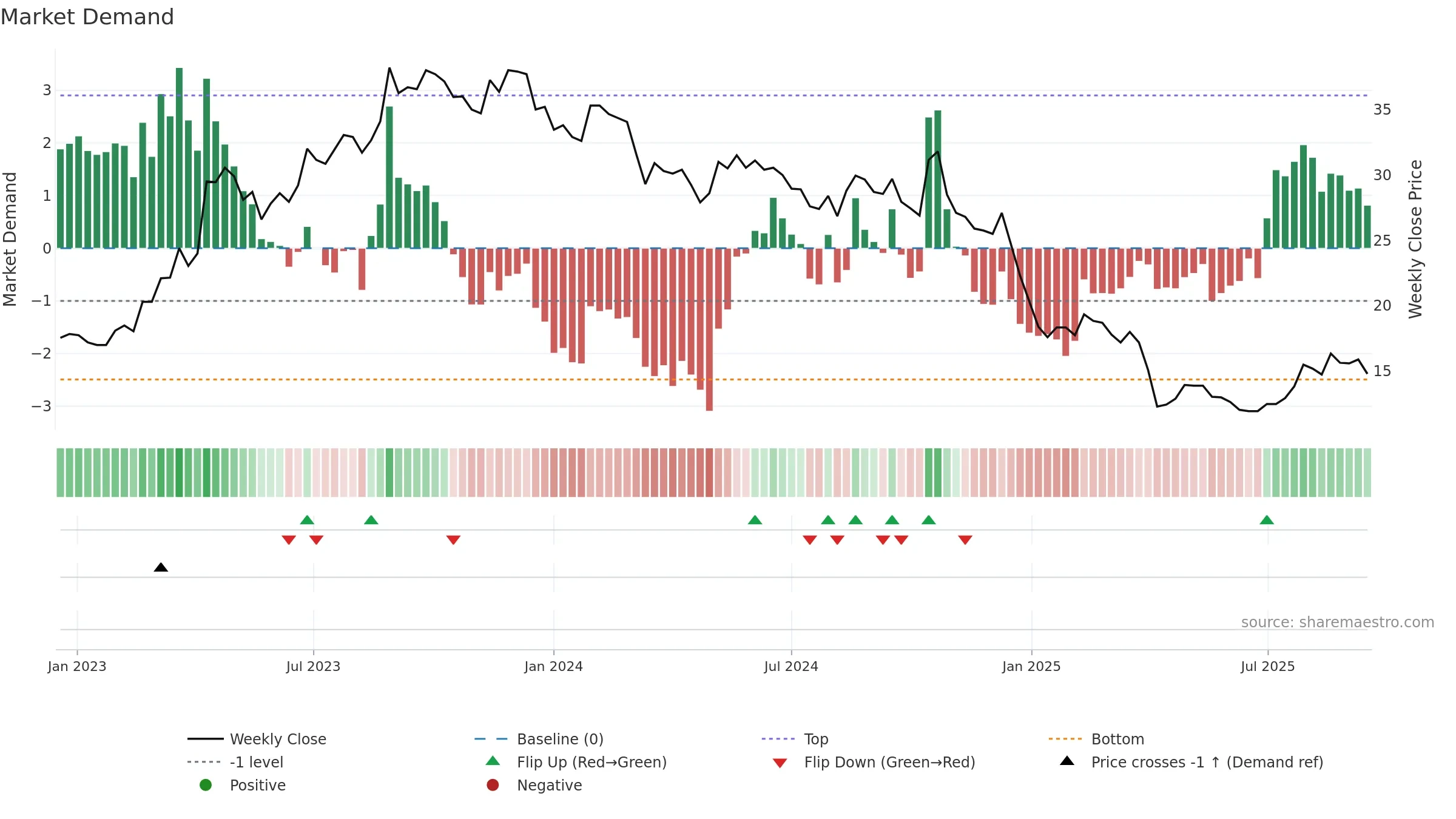Click the green Flip Up legend triangle
Viewport: 1456px width, 819px height.
(493, 761)
